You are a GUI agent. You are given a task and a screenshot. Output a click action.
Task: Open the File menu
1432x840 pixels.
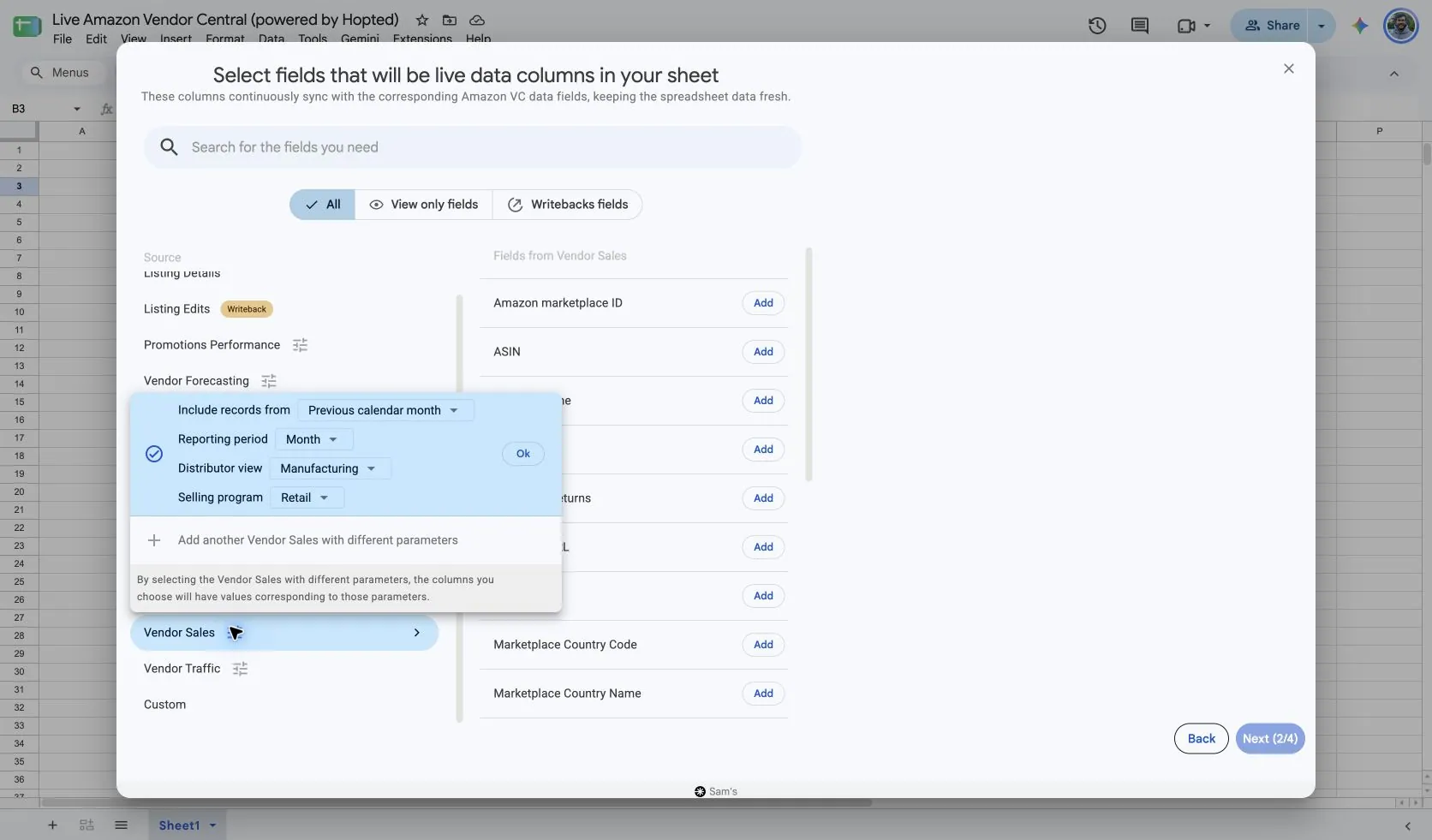click(63, 39)
